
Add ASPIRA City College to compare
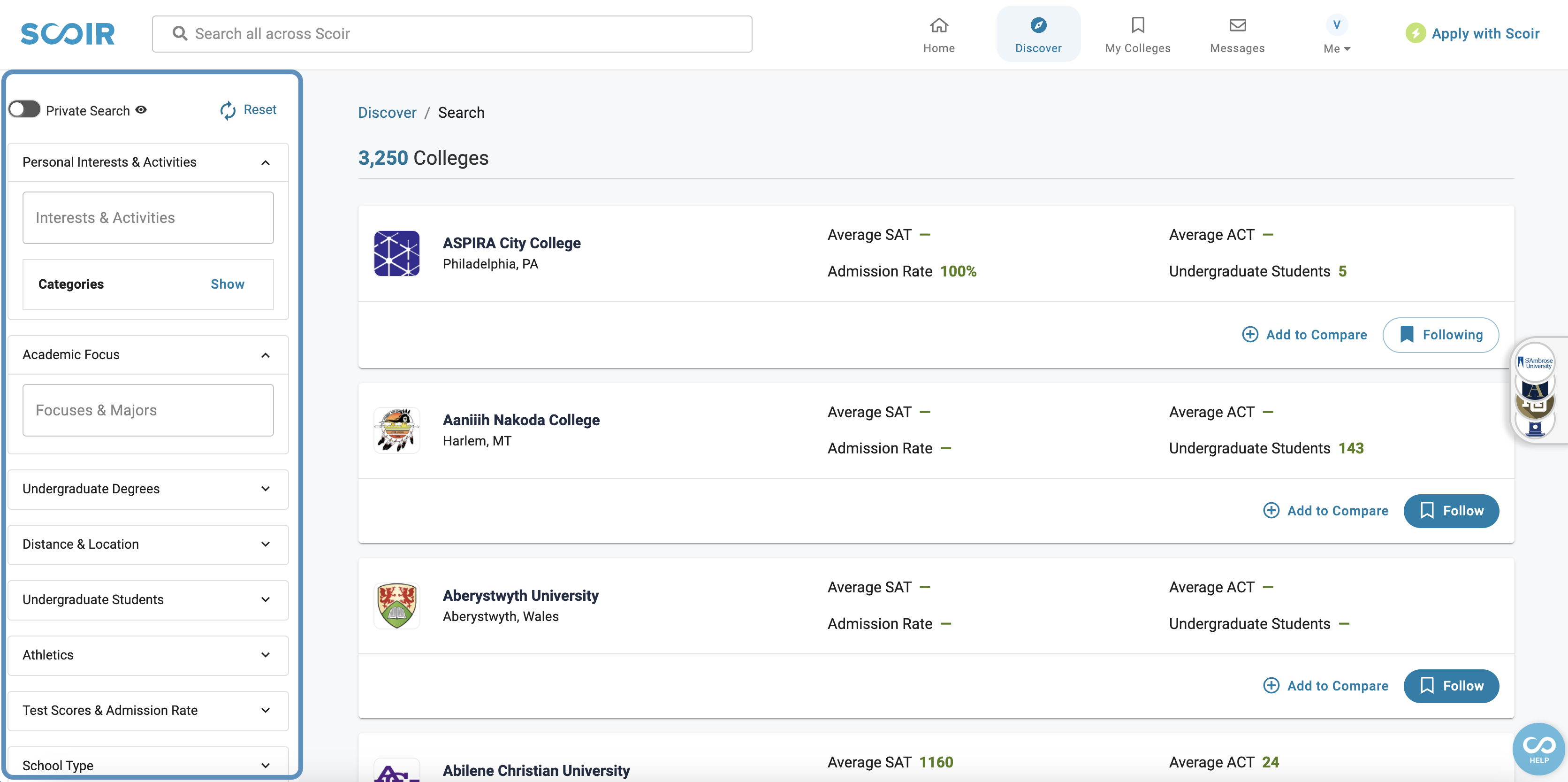pos(1304,335)
